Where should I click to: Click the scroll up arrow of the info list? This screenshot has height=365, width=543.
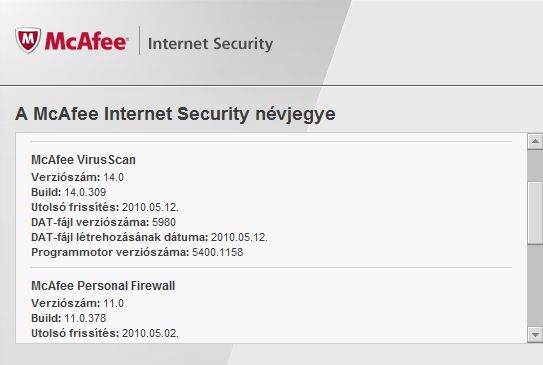[535, 141]
